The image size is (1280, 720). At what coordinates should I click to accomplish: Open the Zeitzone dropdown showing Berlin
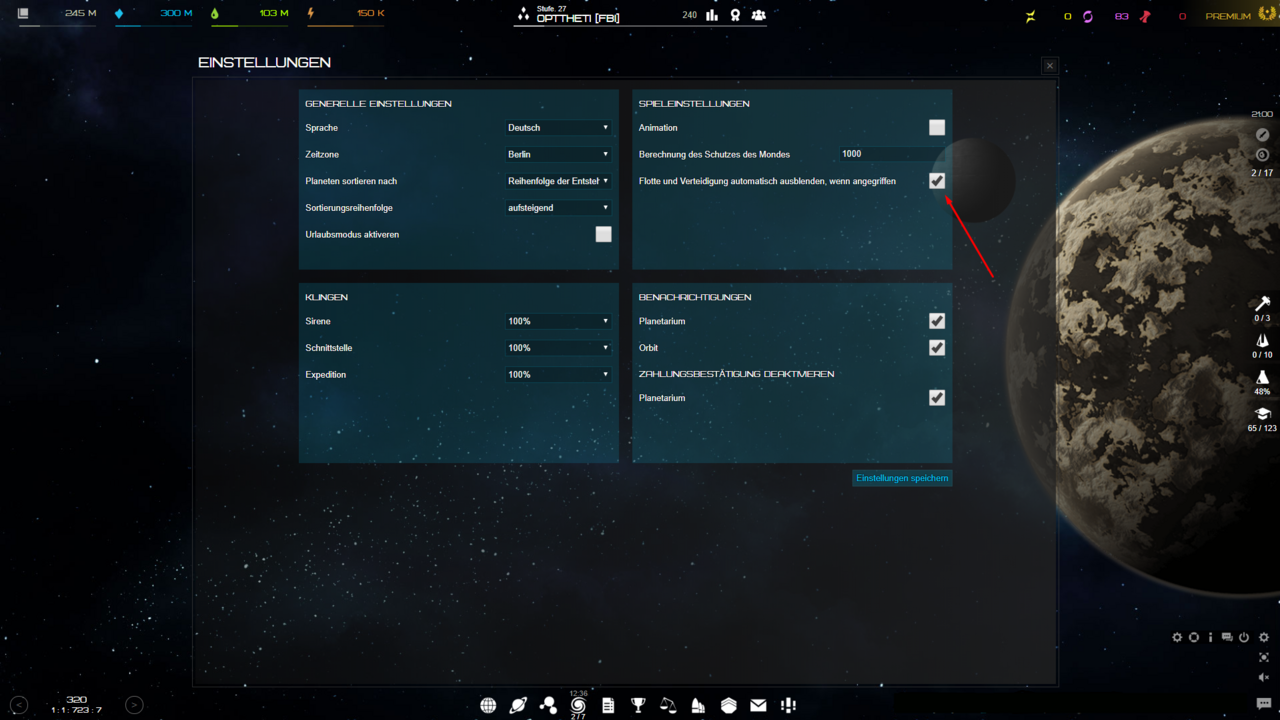pos(558,154)
